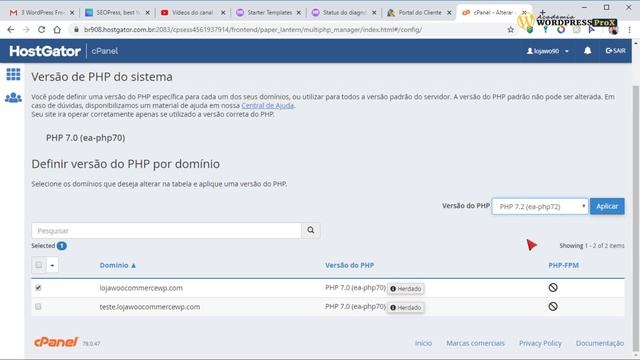The height and width of the screenshot is (360, 640).
Task: Open the lojawo90 user menu
Action: tap(547, 51)
